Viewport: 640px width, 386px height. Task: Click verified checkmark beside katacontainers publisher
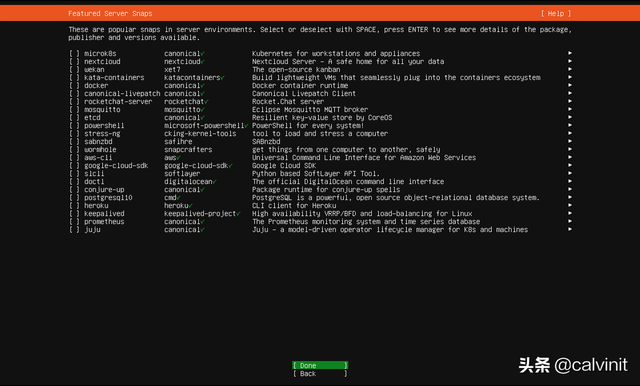pos(222,78)
